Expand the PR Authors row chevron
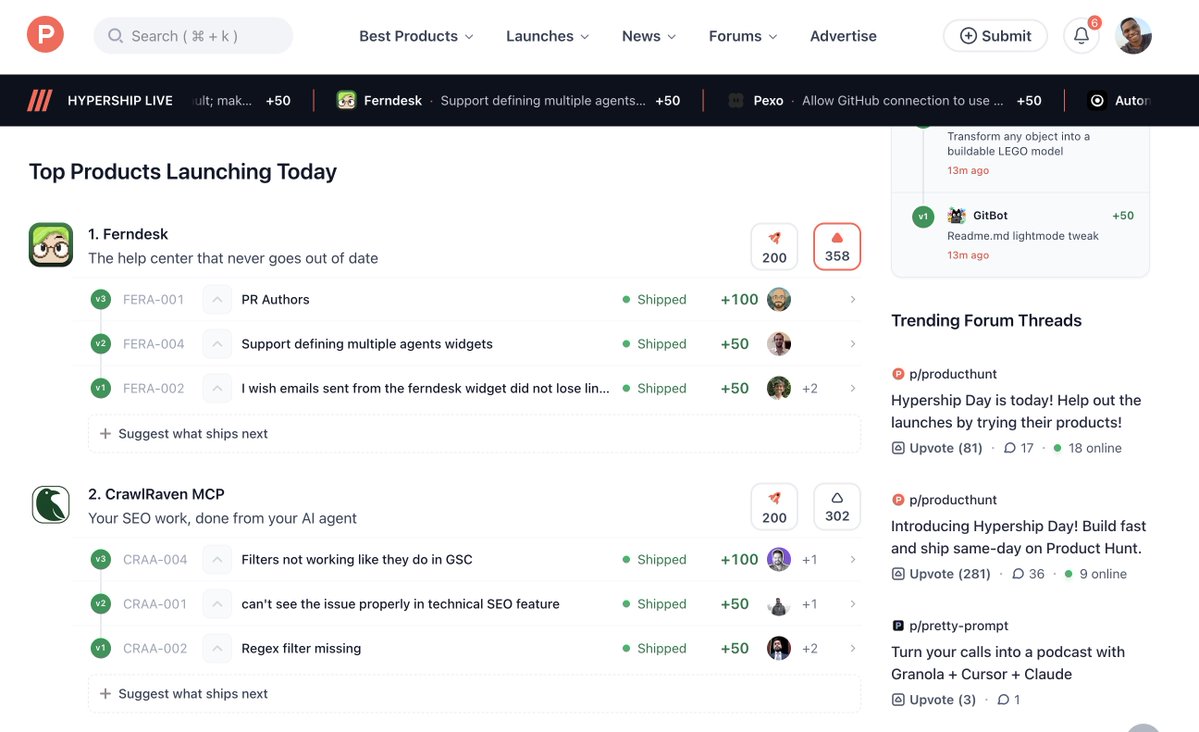The width and height of the screenshot is (1199, 732). (x=853, y=299)
